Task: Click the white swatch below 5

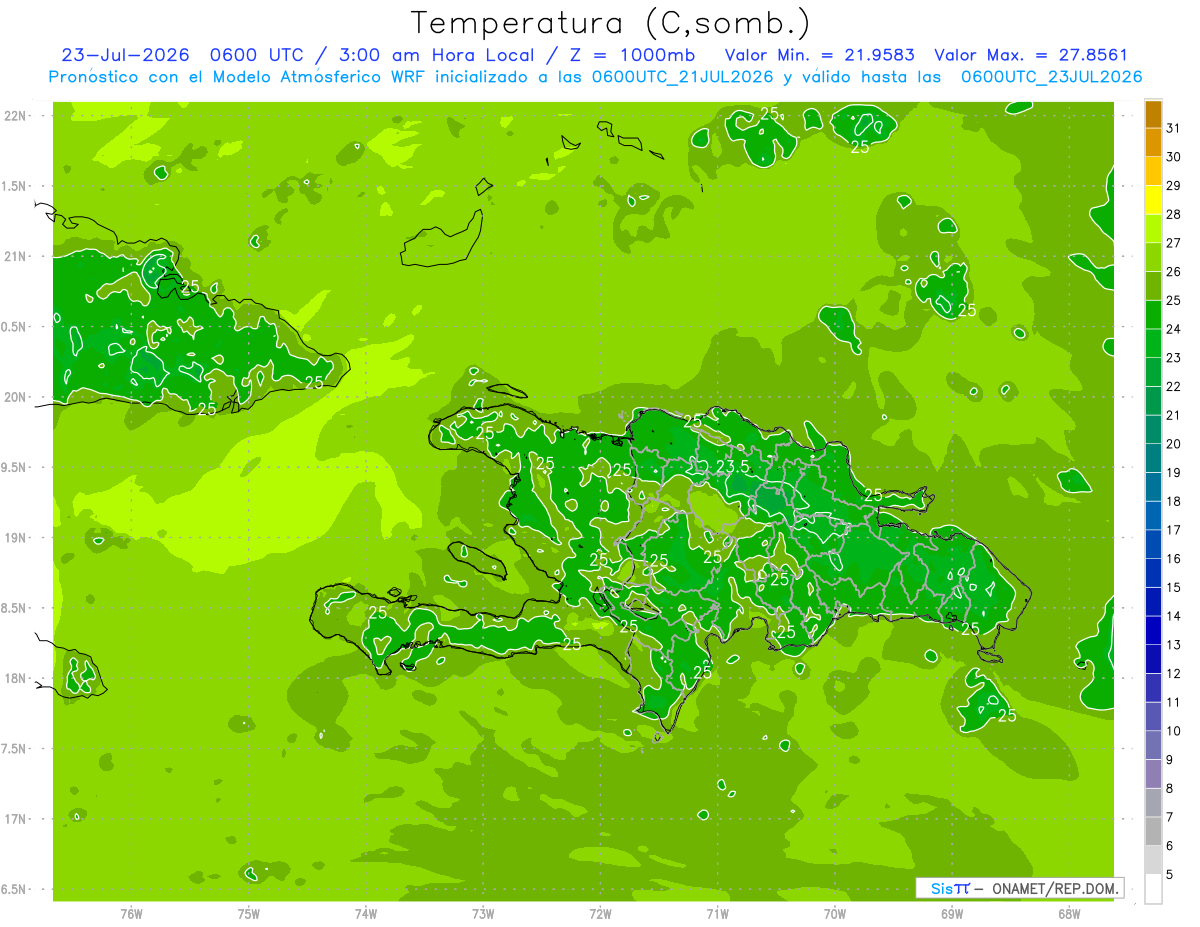Action: 1153,889
